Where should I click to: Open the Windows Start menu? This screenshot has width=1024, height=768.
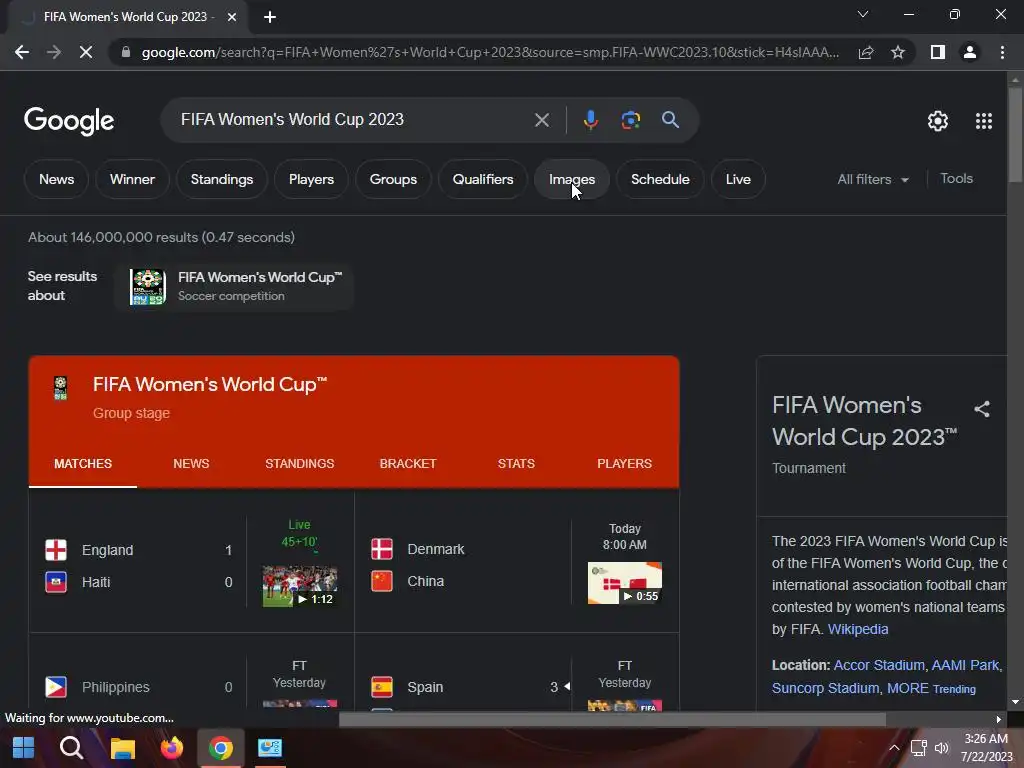click(24, 748)
